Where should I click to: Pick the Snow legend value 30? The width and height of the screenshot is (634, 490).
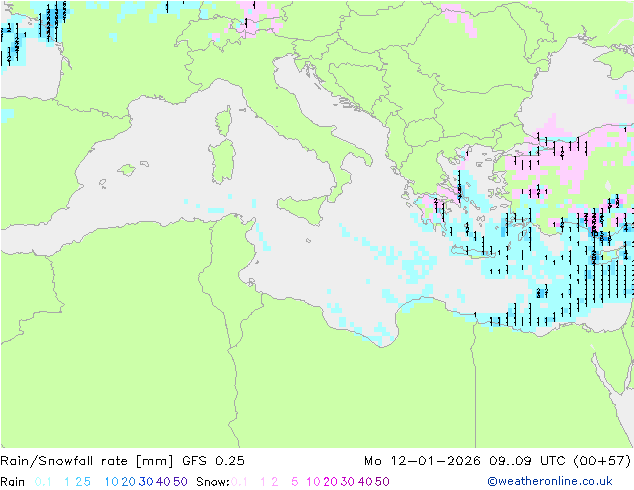(348, 482)
